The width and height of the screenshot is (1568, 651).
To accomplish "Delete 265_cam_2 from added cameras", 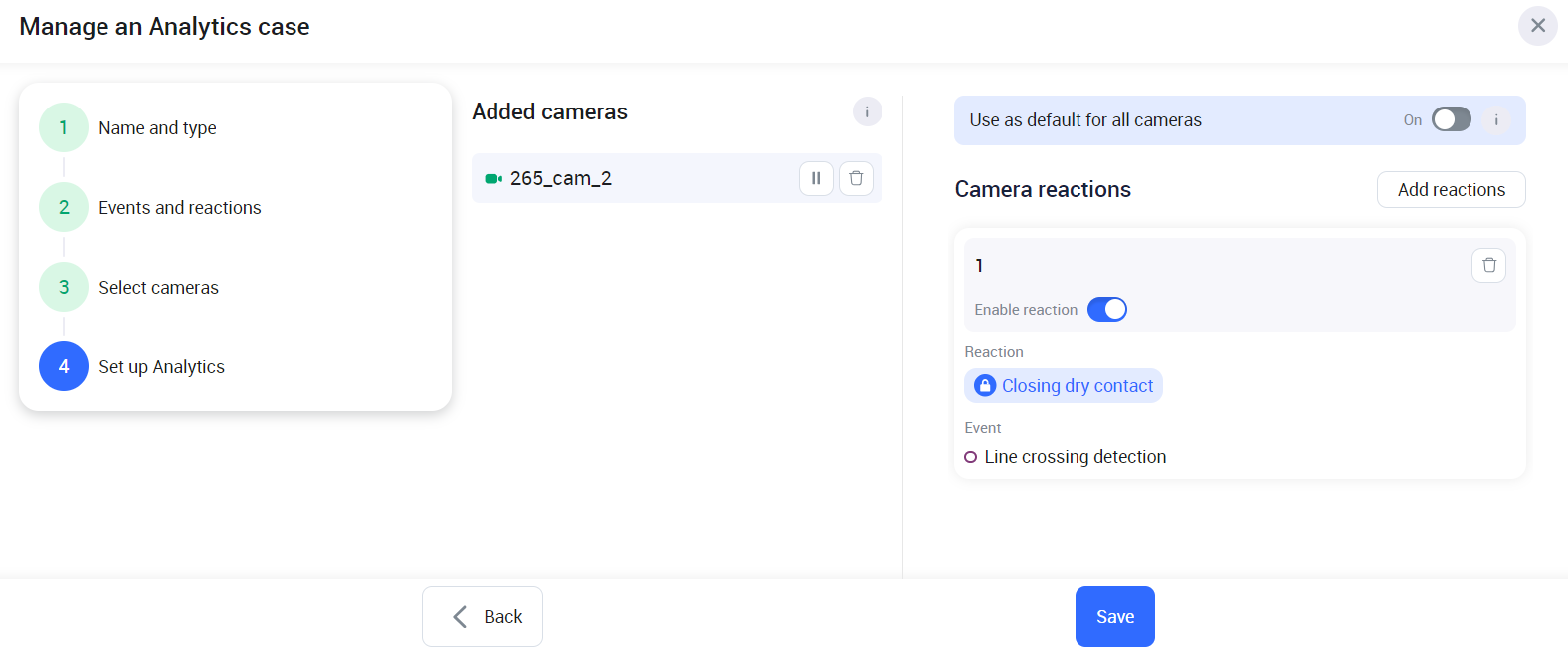I will point(856,179).
